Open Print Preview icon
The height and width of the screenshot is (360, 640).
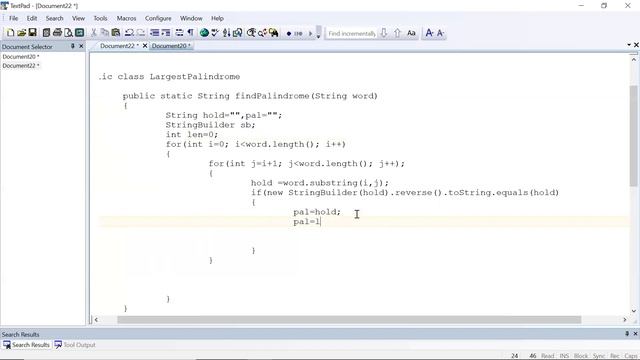[x=69, y=33]
